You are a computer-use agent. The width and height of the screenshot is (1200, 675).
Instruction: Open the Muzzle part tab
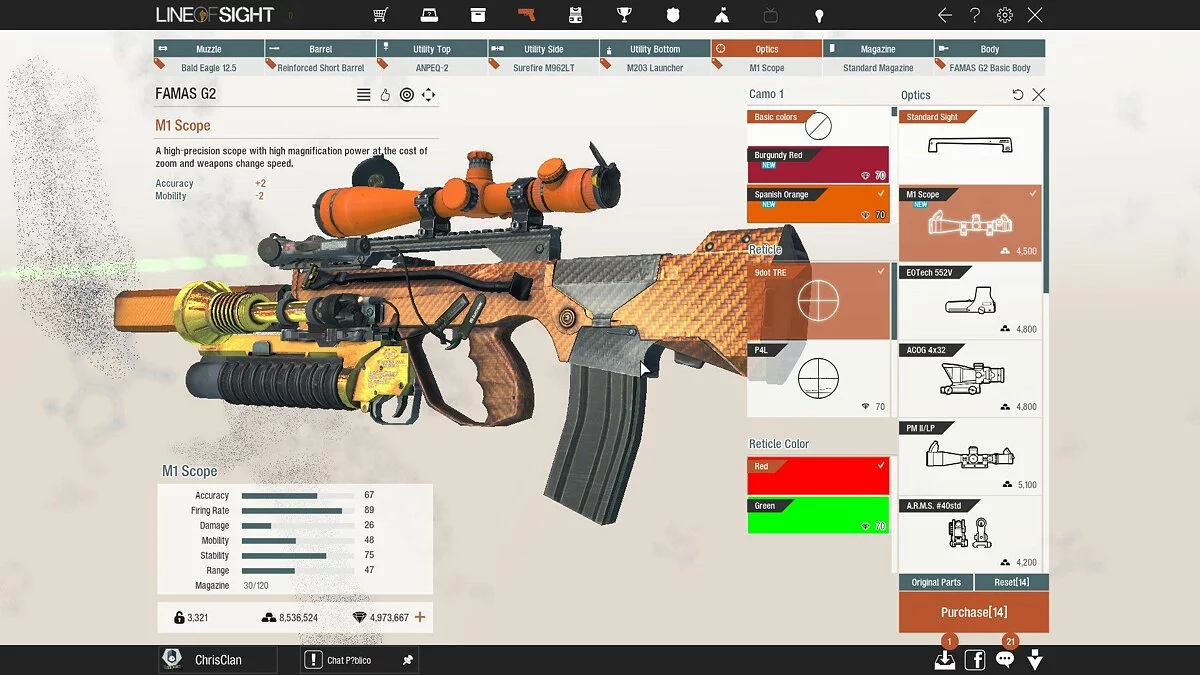pos(209,49)
